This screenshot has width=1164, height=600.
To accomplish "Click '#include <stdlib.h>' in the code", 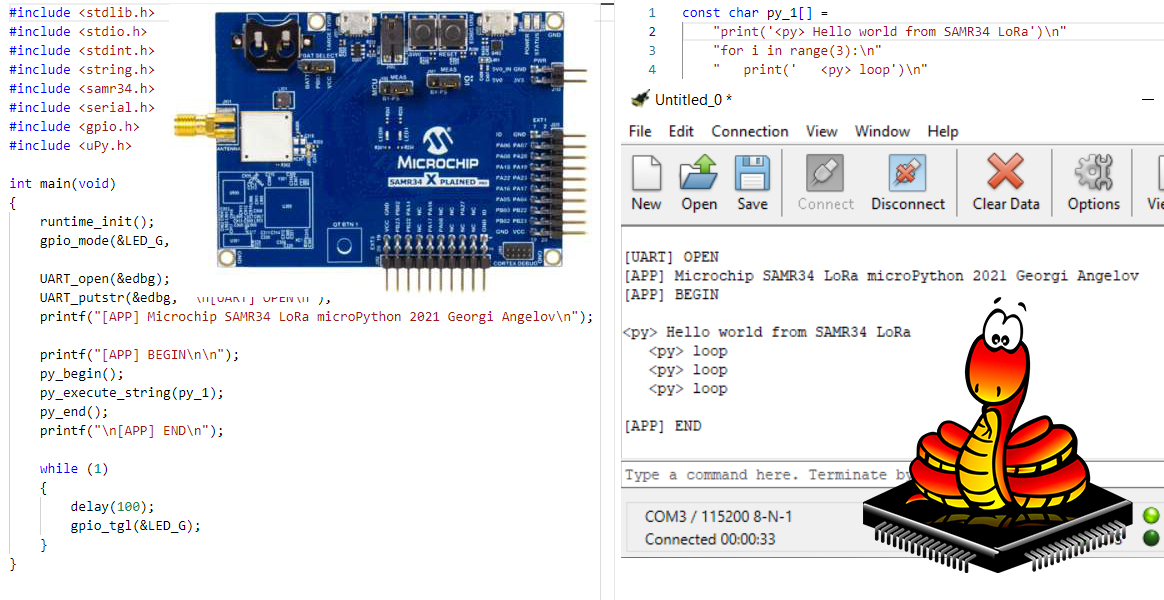I will tap(82, 13).
